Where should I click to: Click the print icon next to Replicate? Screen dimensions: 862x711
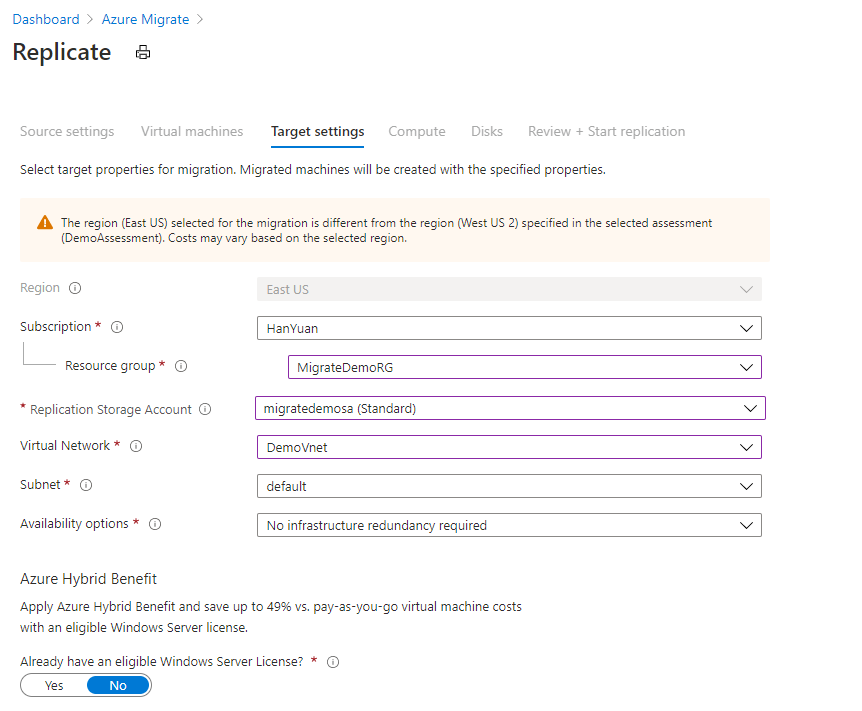pyautogui.click(x=143, y=52)
